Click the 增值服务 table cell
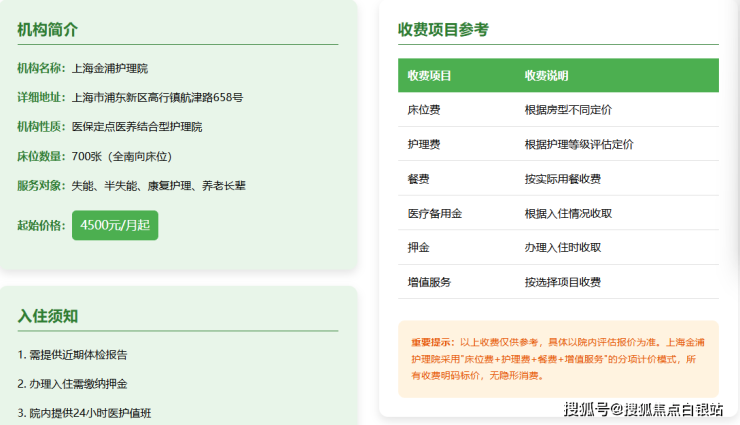Viewport: 740px width, 425px height. 429,282
